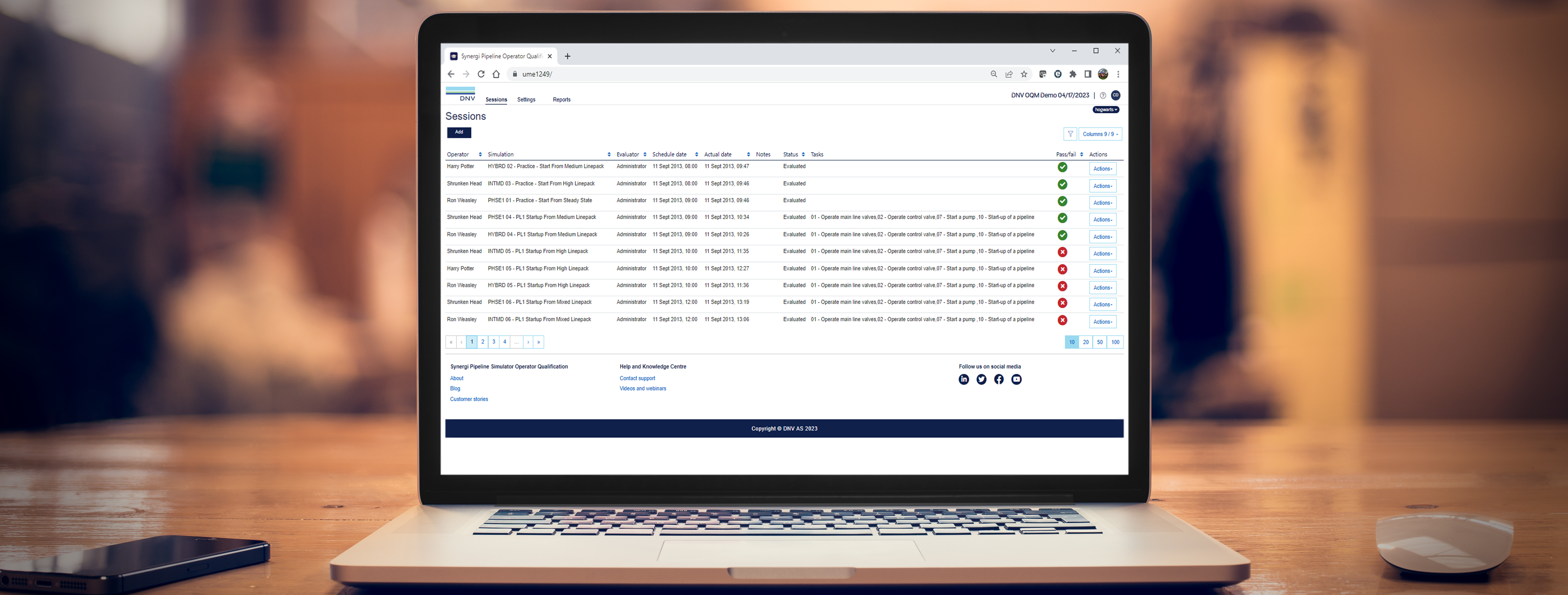
Task: Close the Synergi Pipeline Operator tab
Action: [550, 56]
